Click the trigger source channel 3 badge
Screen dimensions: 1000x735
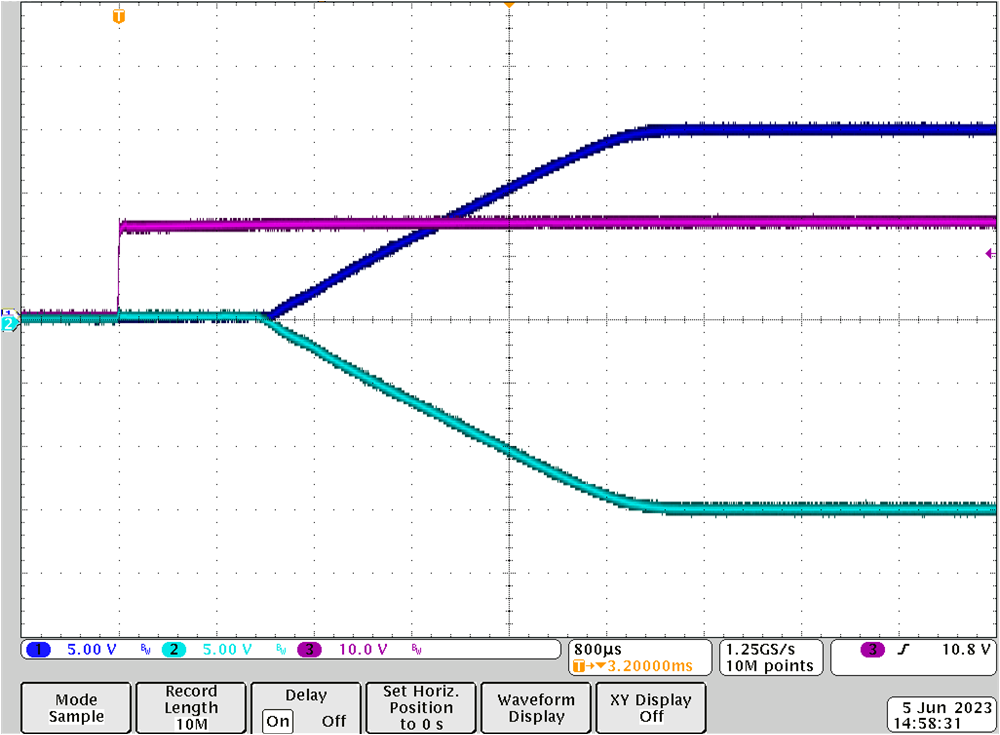[873, 650]
